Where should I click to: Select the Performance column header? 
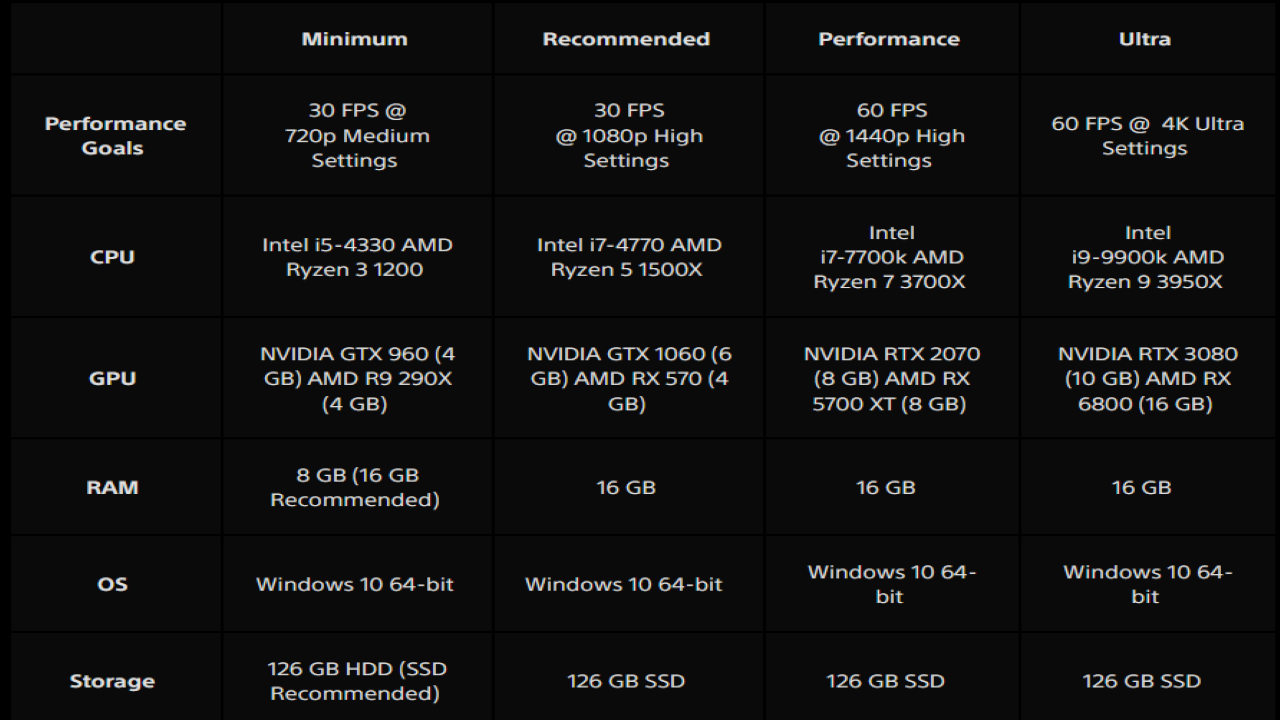(889, 39)
